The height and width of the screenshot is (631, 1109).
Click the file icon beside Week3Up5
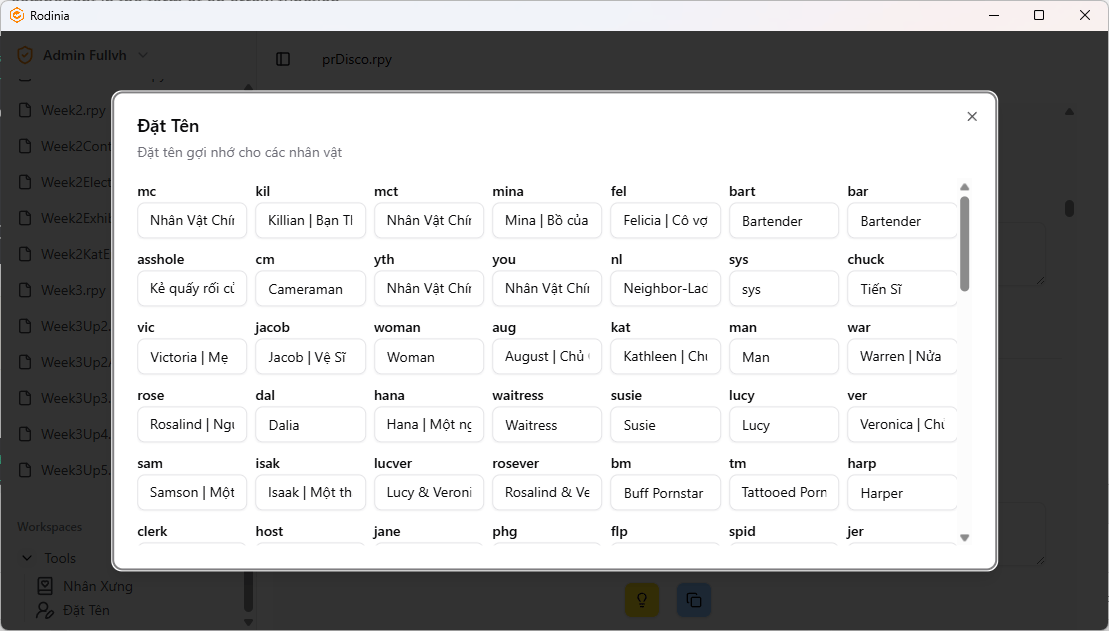[25, 470]
